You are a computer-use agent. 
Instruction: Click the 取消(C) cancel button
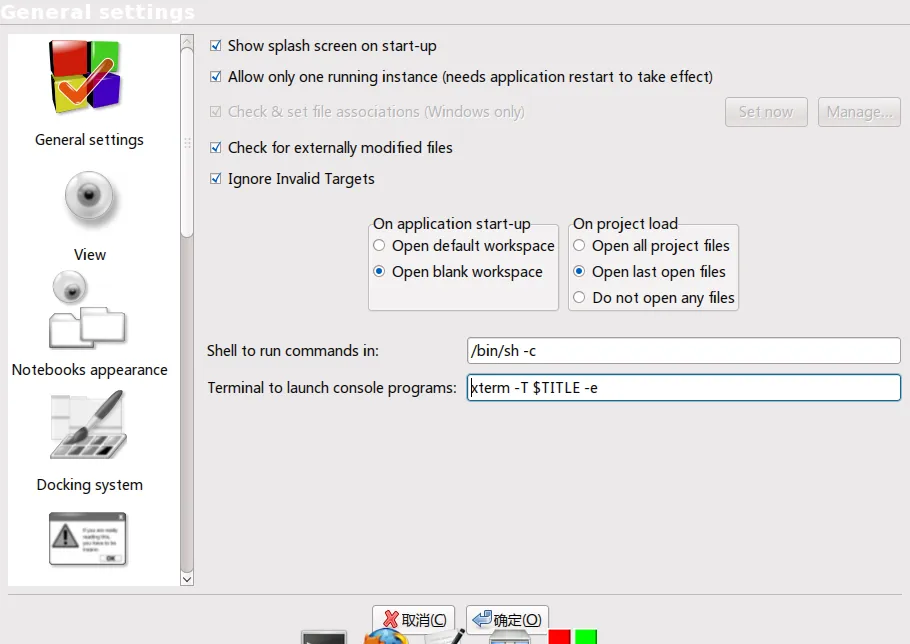414,620
